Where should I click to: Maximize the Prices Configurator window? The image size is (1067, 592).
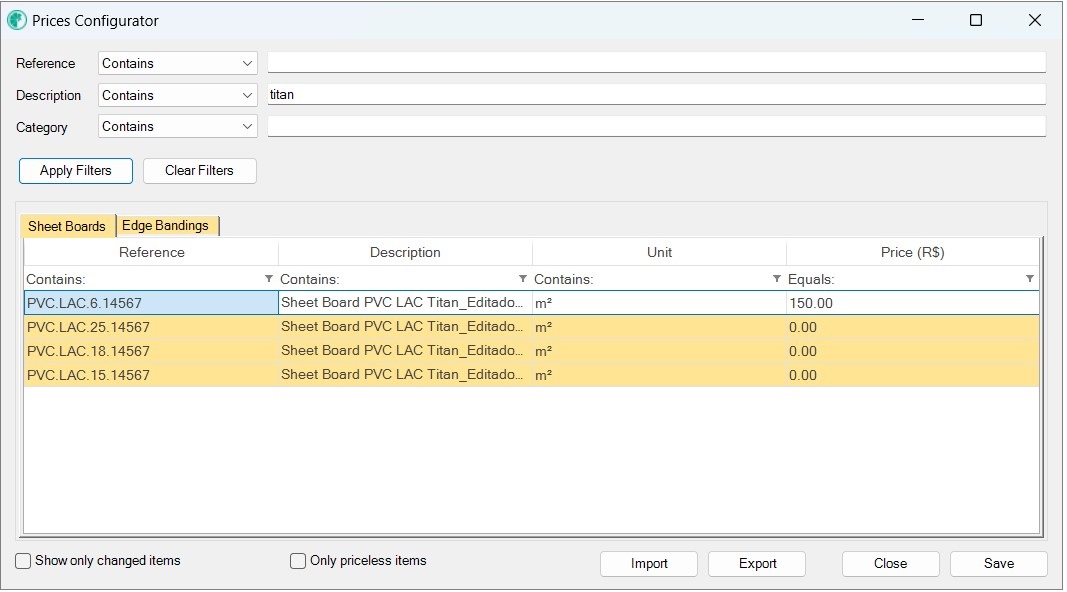pos(976,20)
